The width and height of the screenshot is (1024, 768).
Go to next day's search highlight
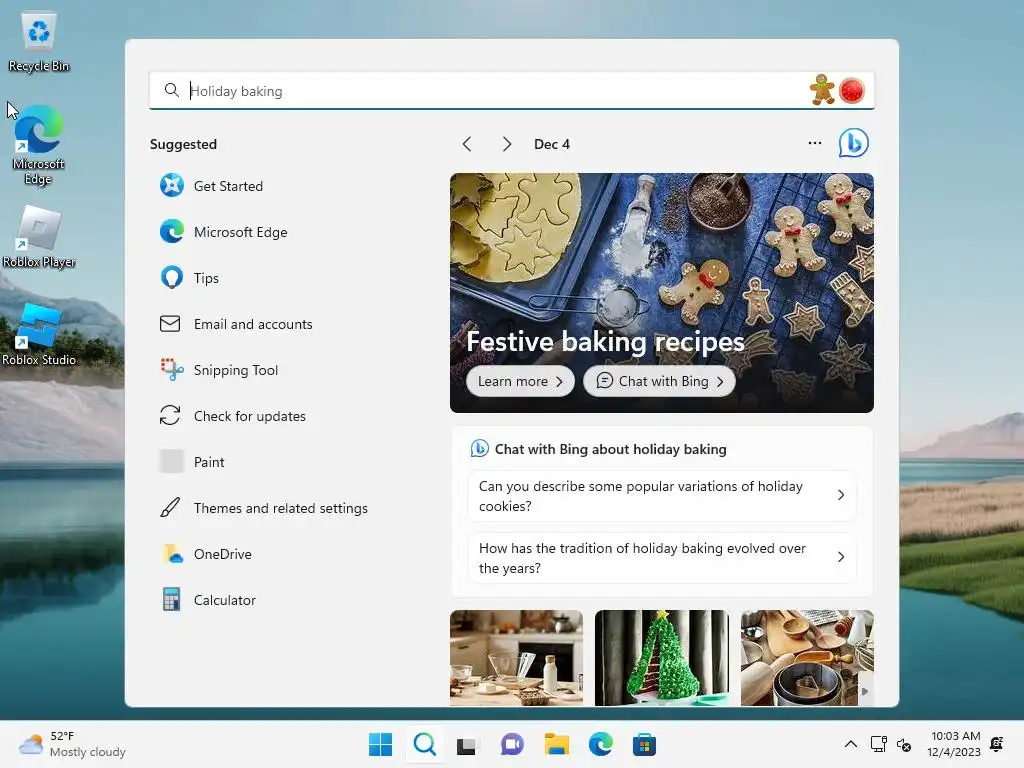507,144
